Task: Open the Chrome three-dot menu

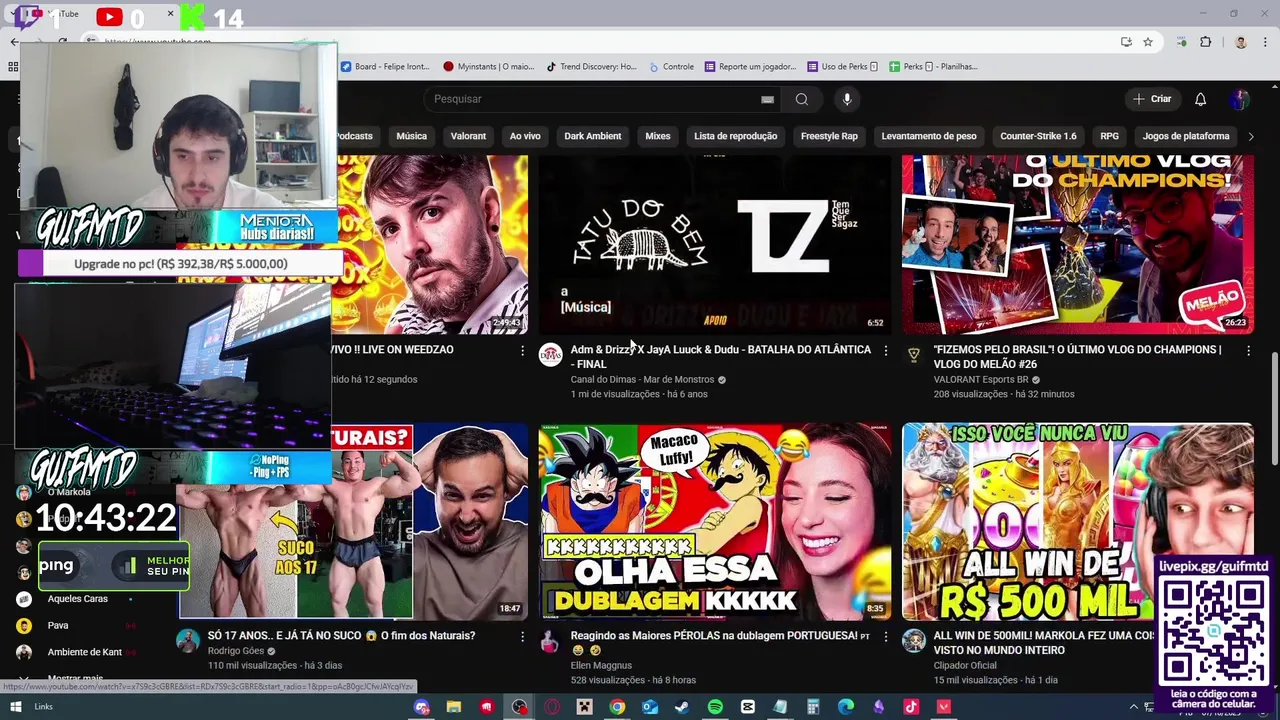Action: pyautogui.click(x=1265, y=42)
